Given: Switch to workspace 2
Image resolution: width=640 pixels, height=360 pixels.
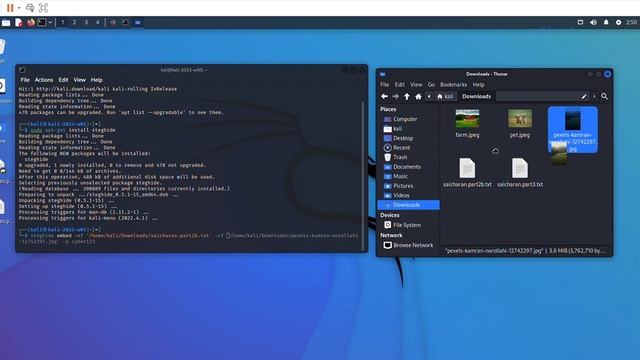Looking at the screenshot, I should tap(74, 22).
